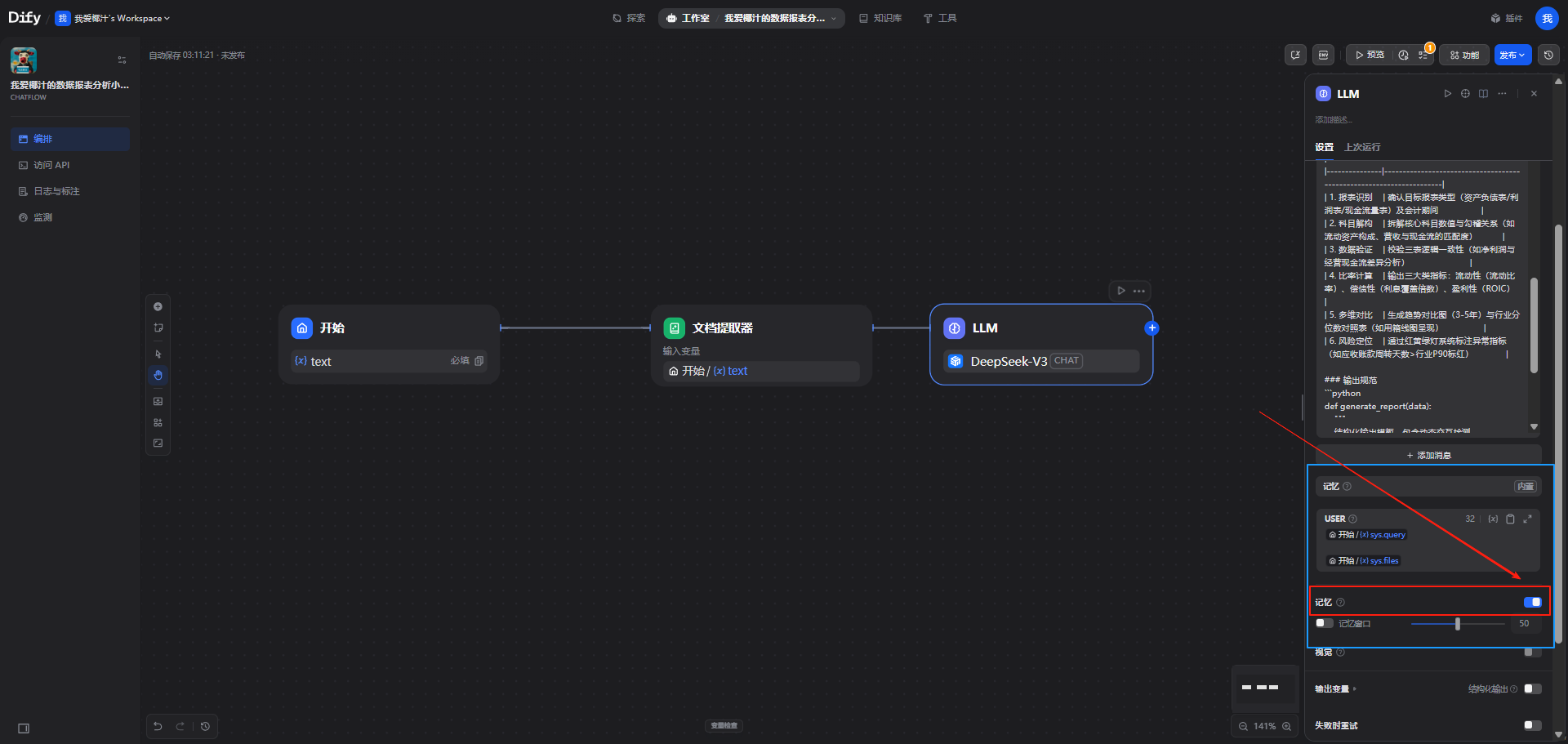Switch to the 上次运行 last run tab

point(1362,147)
